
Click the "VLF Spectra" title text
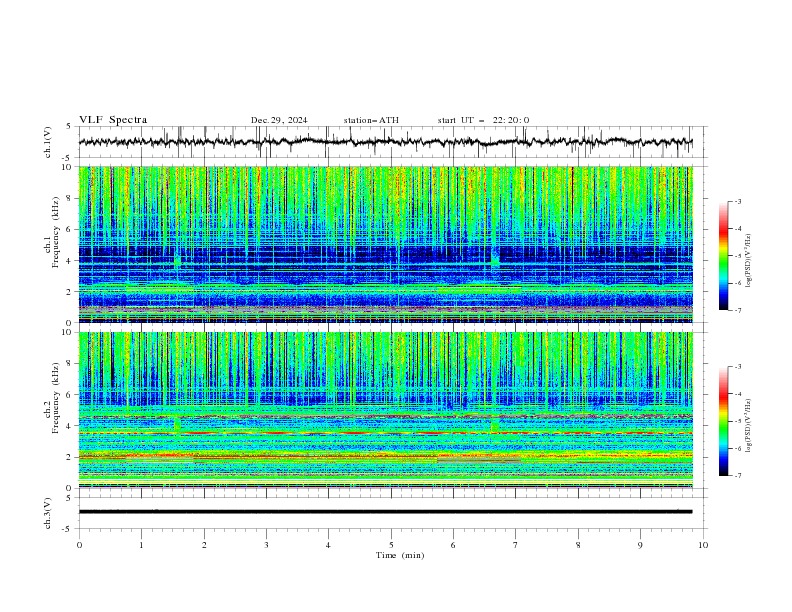[x=113, y=120]
